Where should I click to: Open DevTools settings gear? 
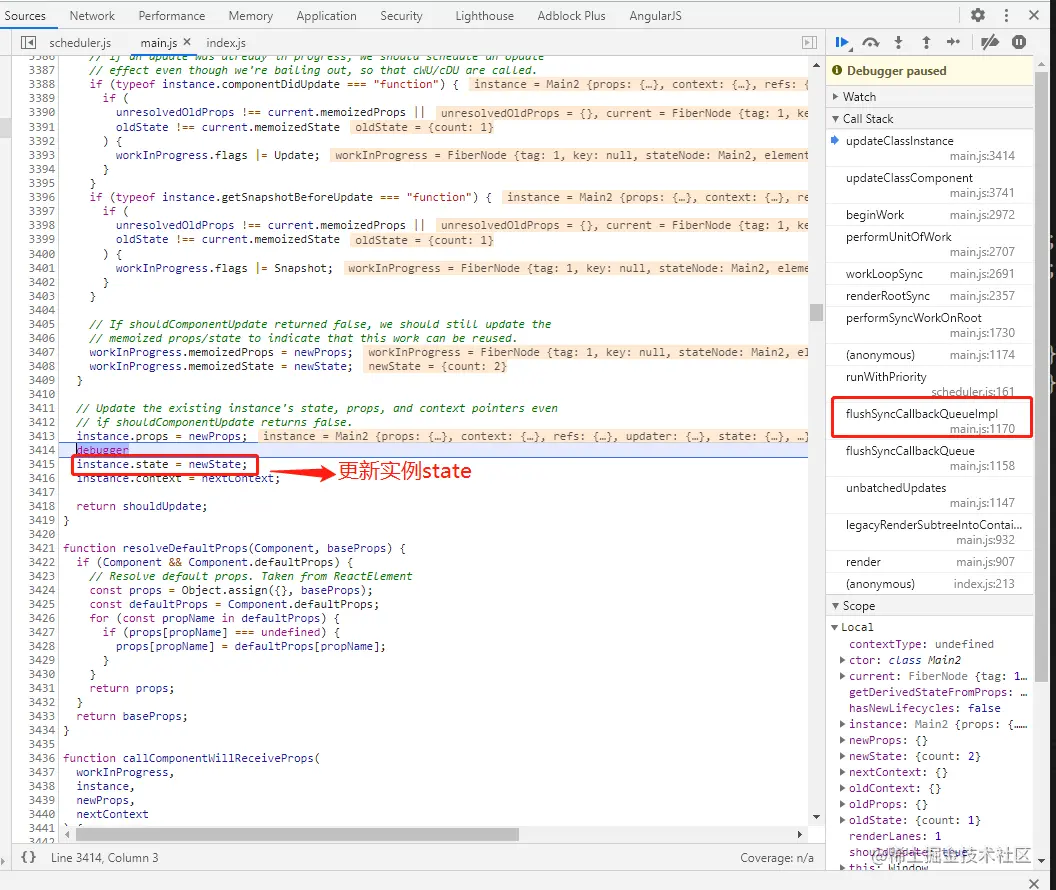pyautogui.click(x=978, y=15)
